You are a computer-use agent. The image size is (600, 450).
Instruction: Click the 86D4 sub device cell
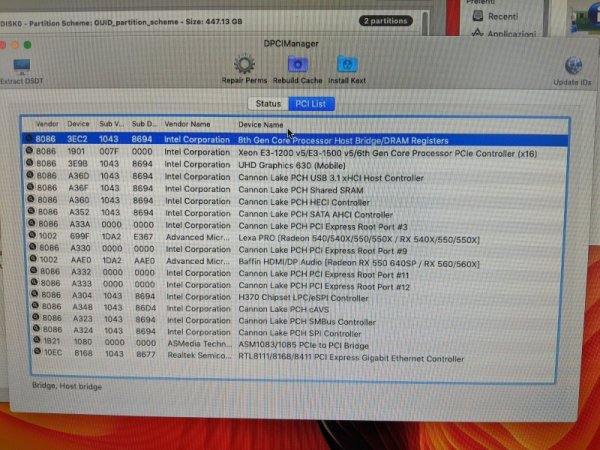click(145, 308)
